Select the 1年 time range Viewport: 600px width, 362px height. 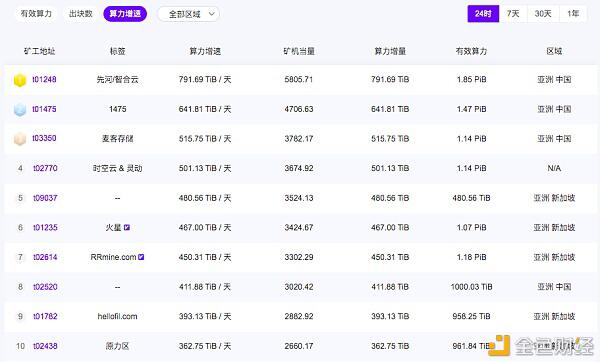coord(573,14)
